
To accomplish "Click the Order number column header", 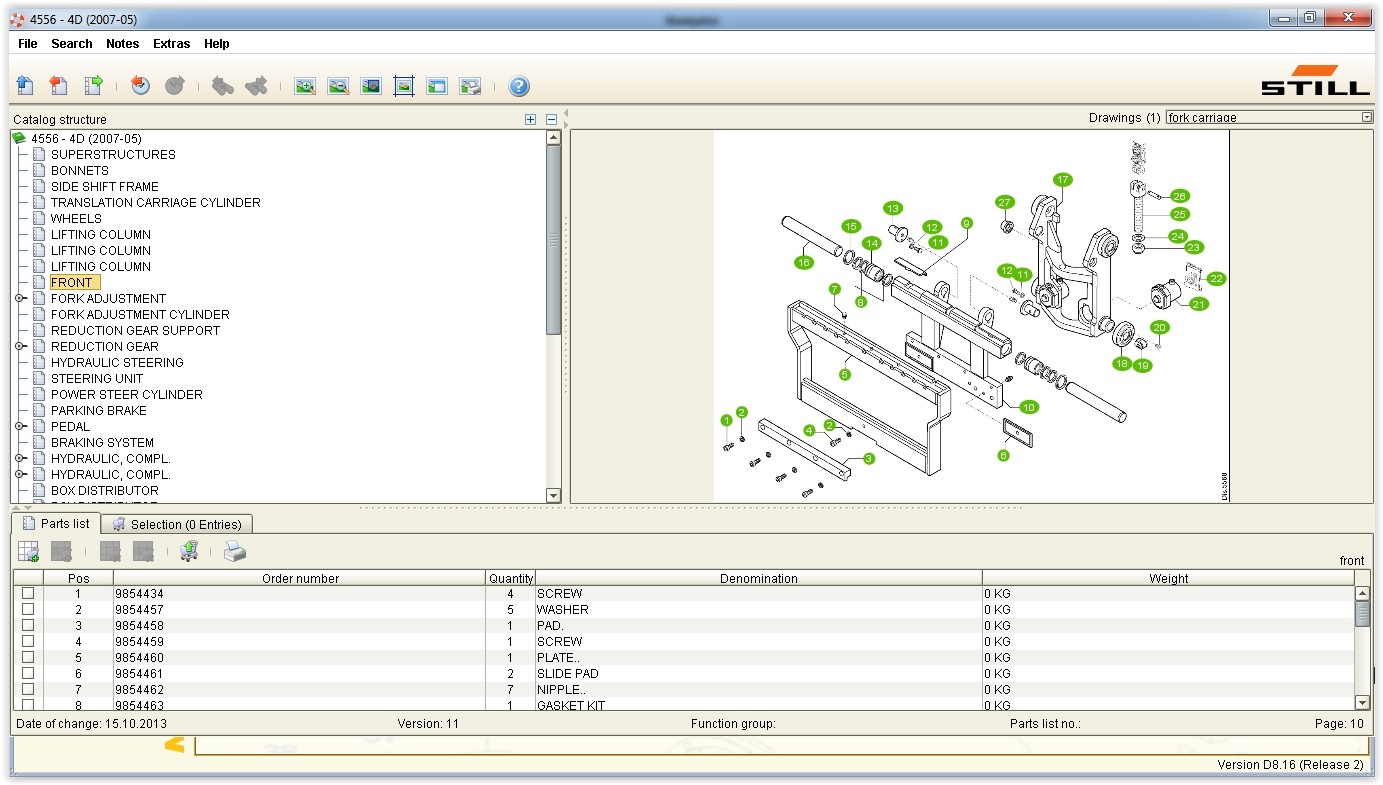I will [x=300, y=579].
